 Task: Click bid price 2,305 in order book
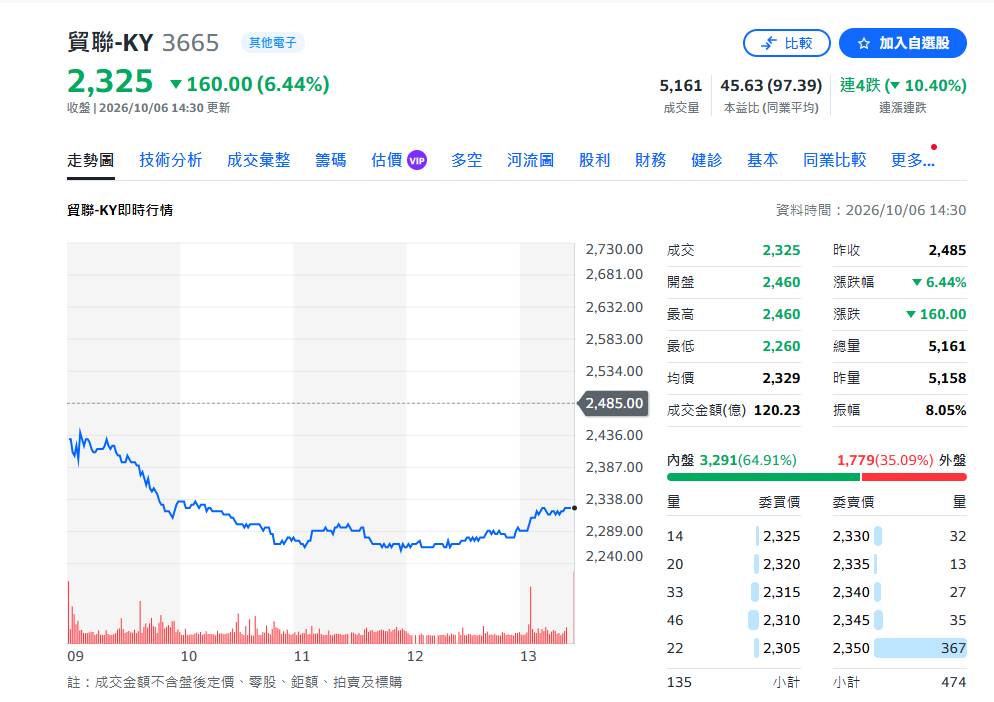pyautogui.click(x=781, y=648)
